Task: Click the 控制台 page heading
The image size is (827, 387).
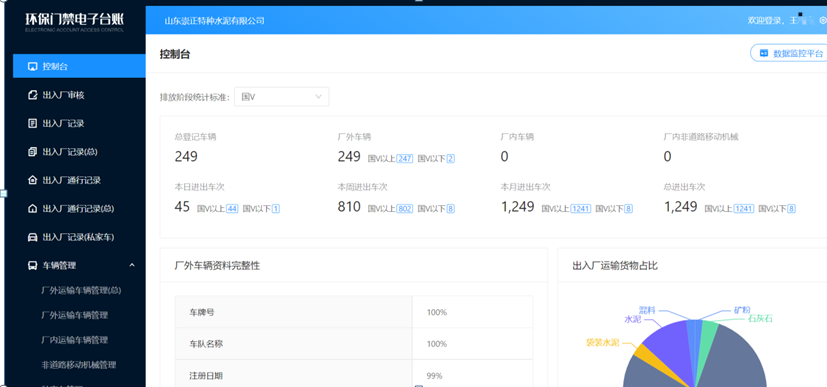Action: point(175,54)
